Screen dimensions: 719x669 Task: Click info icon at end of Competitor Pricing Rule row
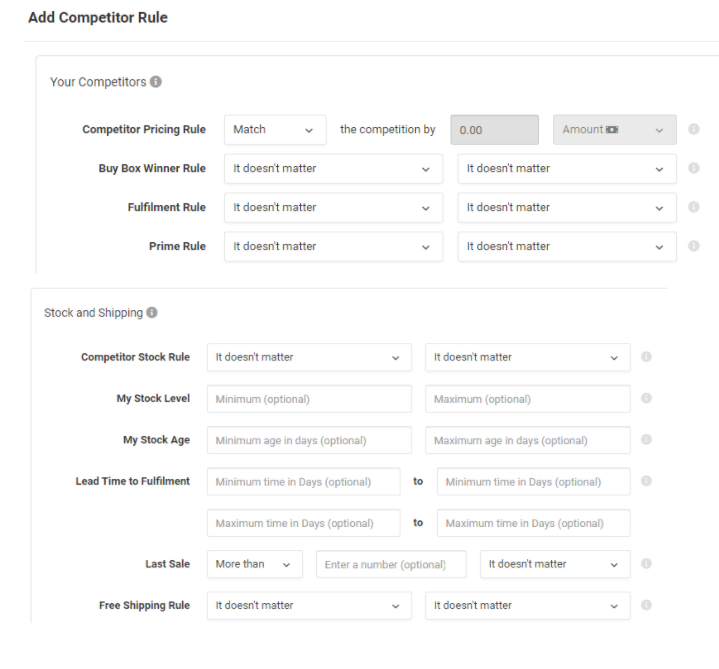coord(693,129)
